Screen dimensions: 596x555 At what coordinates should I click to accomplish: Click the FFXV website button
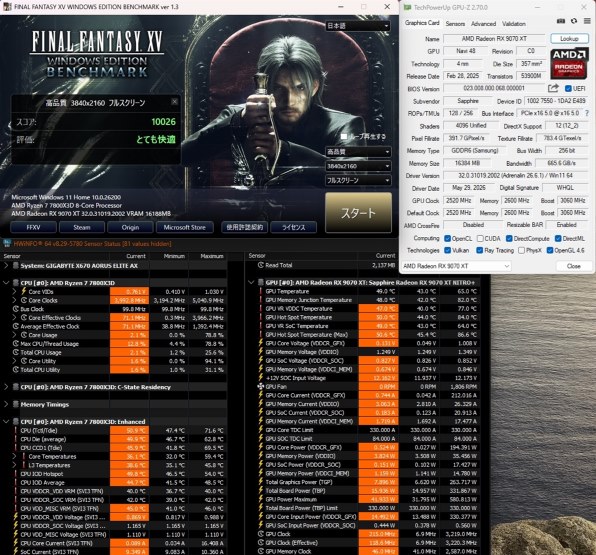point(33,227)
